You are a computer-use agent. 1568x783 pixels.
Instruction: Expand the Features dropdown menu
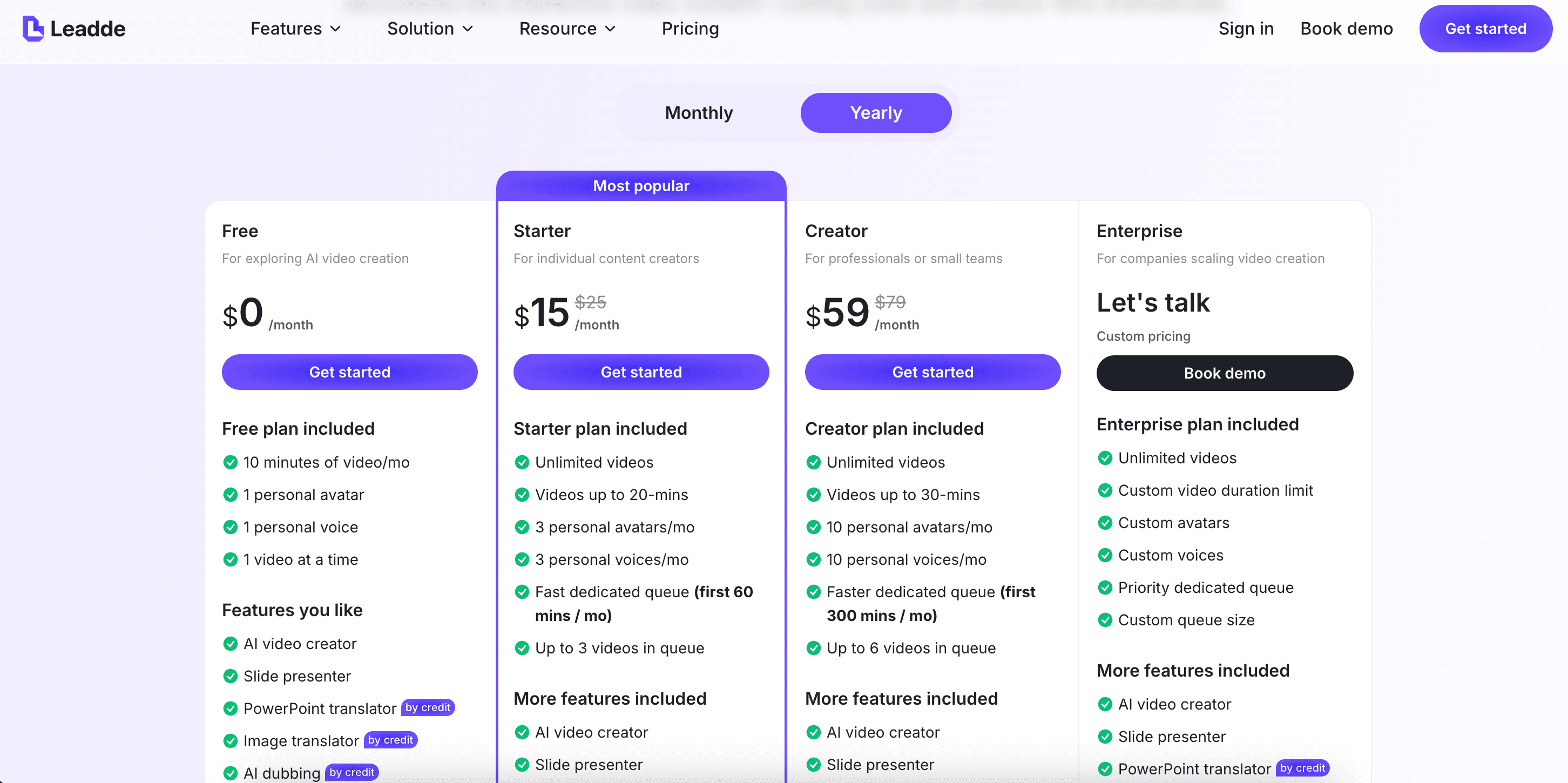pos(295,29)
